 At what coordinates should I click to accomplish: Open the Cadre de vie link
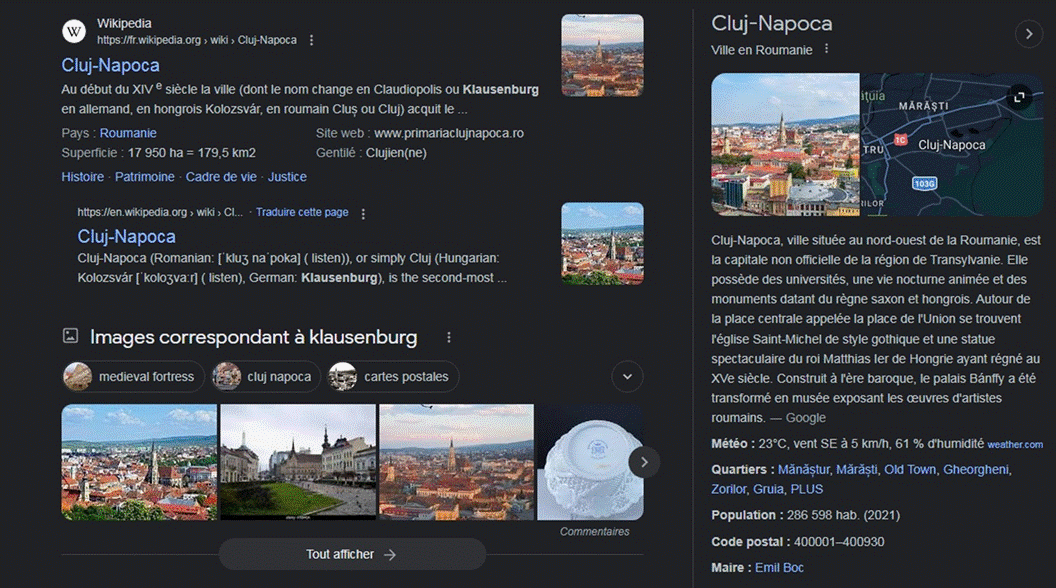pos(221,177)
